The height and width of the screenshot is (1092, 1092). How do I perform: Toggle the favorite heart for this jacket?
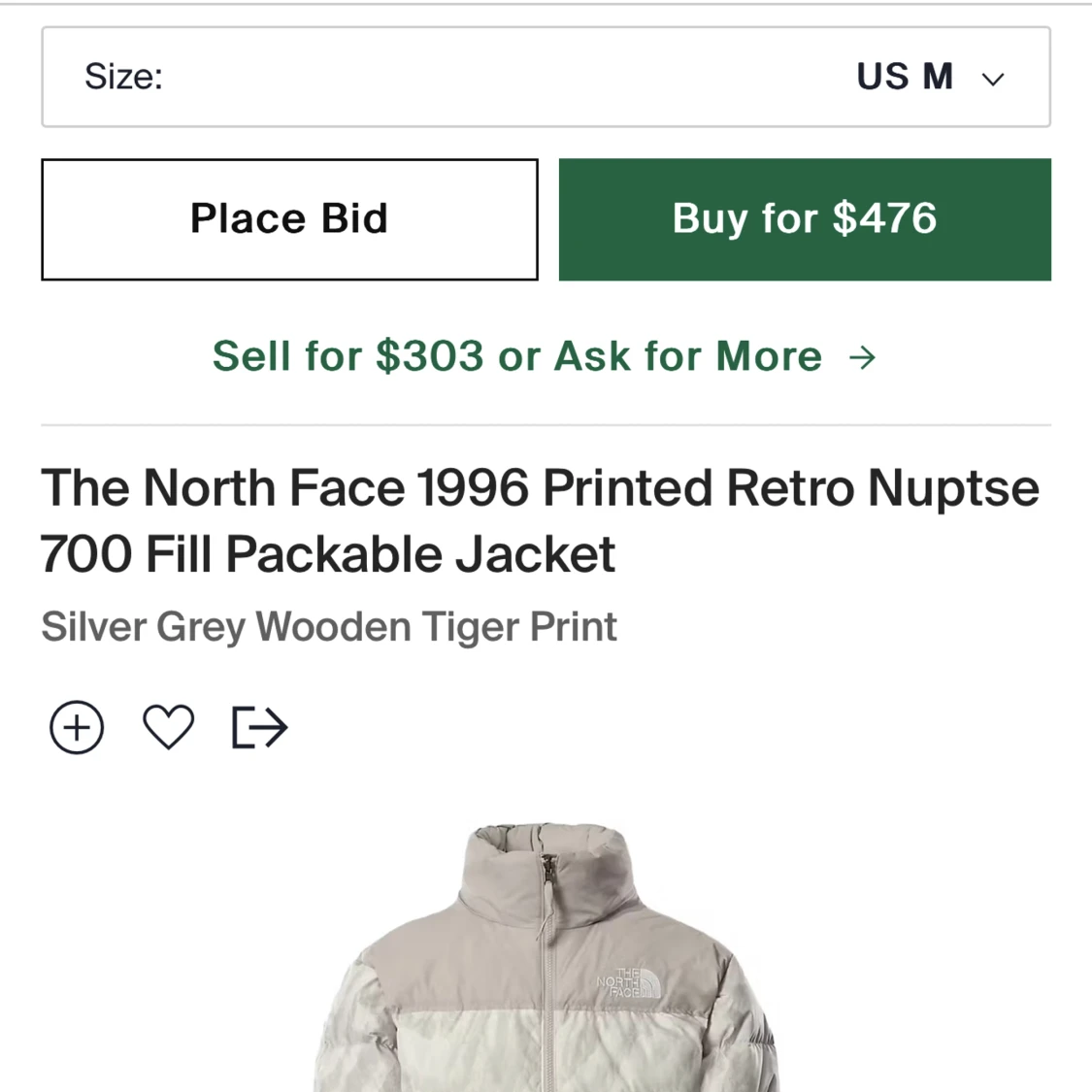pyautogui.click(x=168, y=726)
